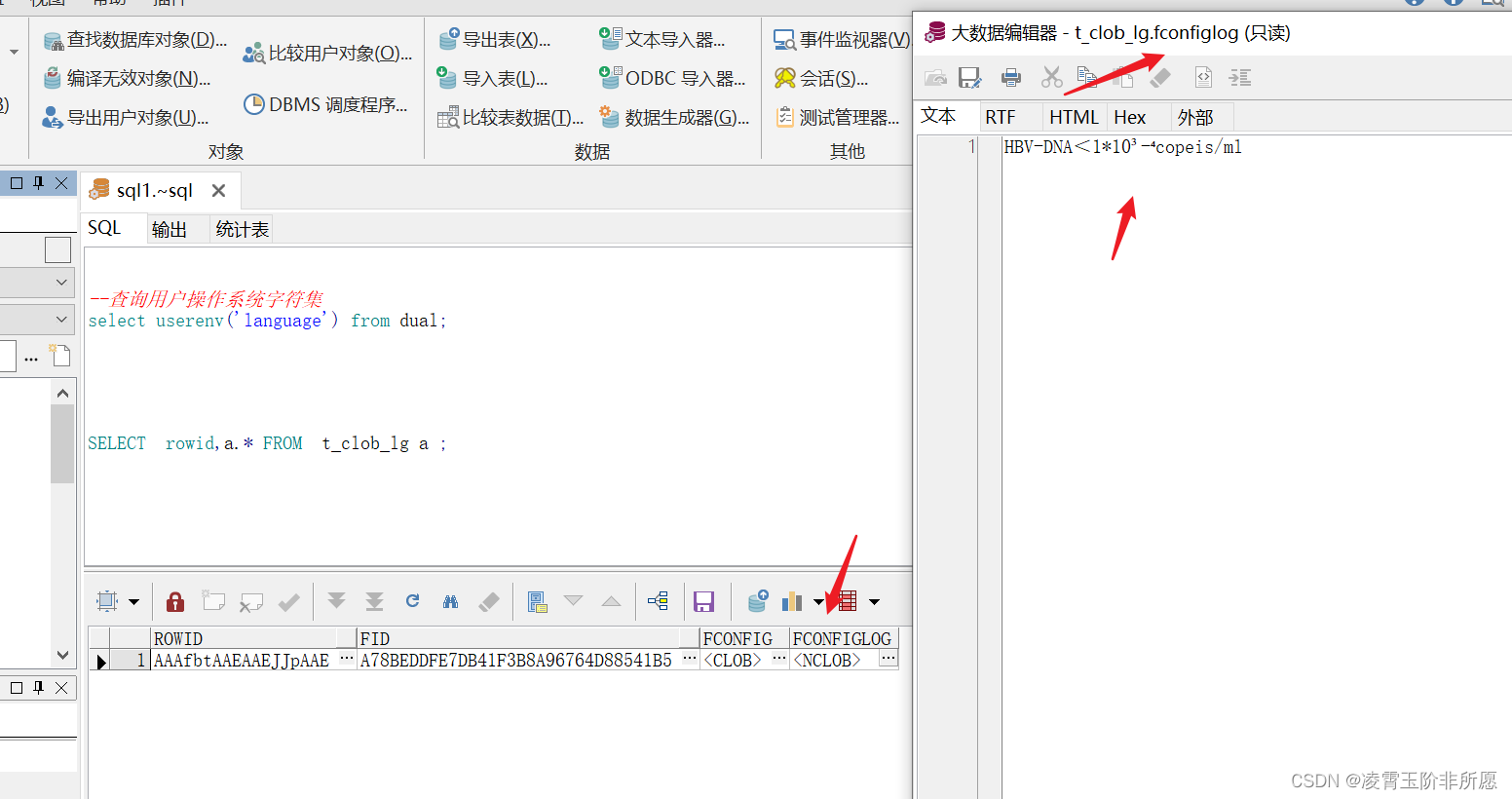The height and width of the screenshot is (799, 1512).
Task: Click restore square of upper left panel
Action: click(x=17, y=182)
